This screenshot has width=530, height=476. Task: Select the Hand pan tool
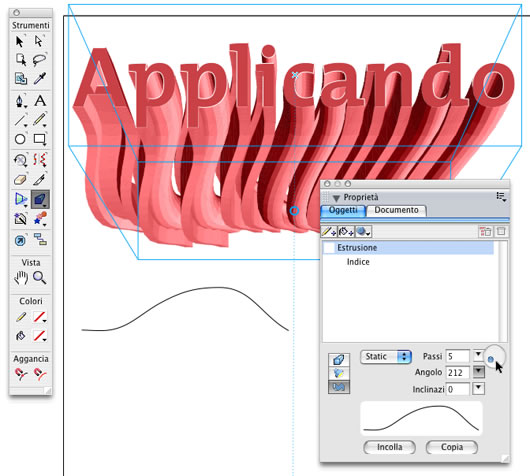[21, 278]
